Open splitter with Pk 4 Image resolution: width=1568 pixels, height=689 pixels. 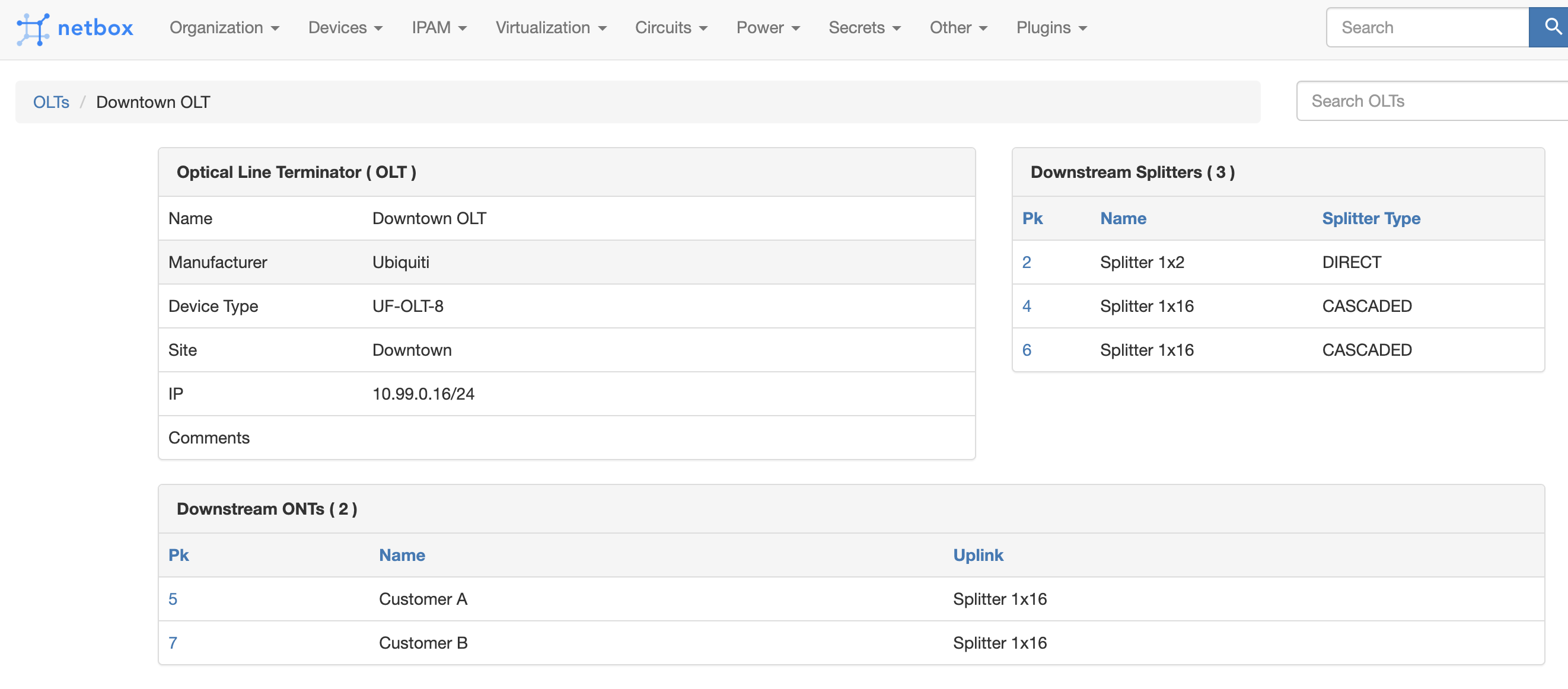point(1027,306)
